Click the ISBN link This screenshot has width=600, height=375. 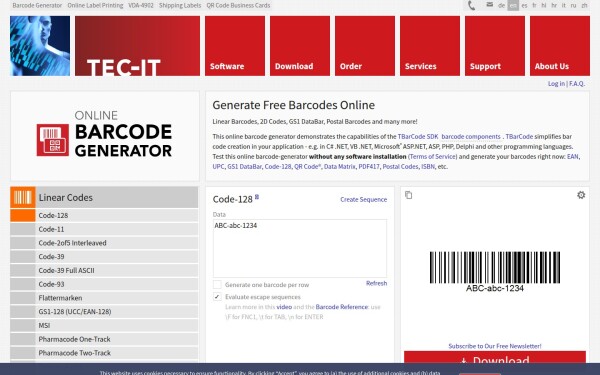(x=428, y=166)
